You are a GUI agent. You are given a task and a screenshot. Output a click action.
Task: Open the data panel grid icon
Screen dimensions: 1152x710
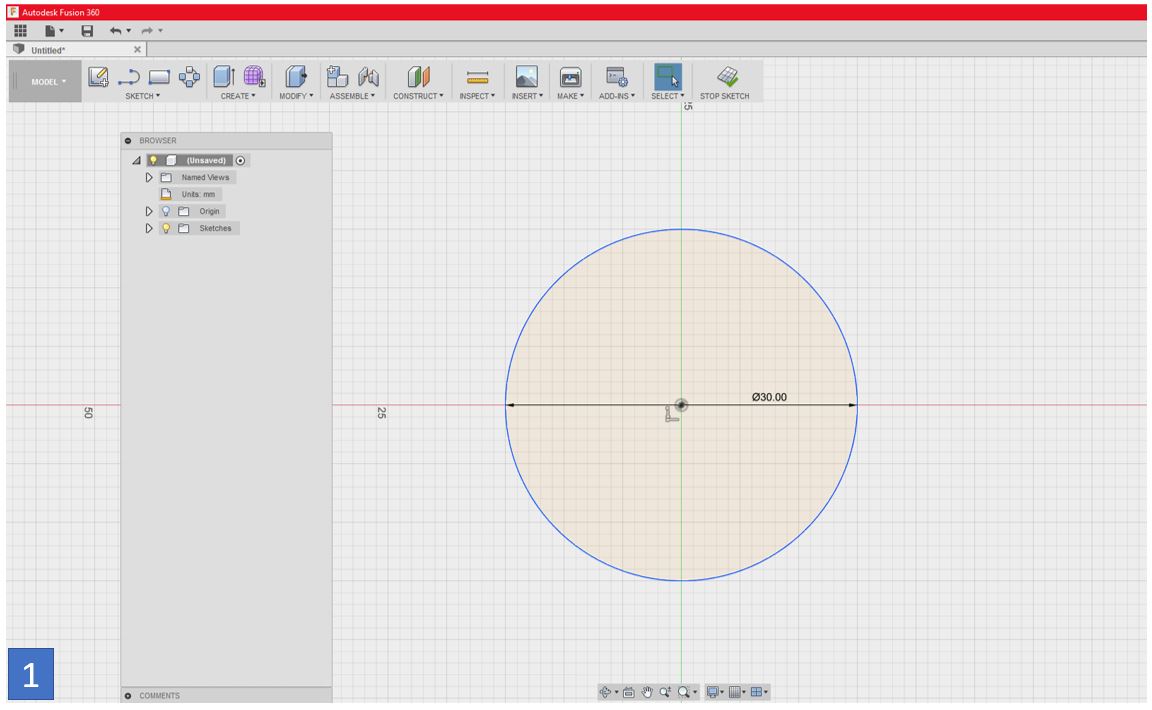tap(21, 30)
